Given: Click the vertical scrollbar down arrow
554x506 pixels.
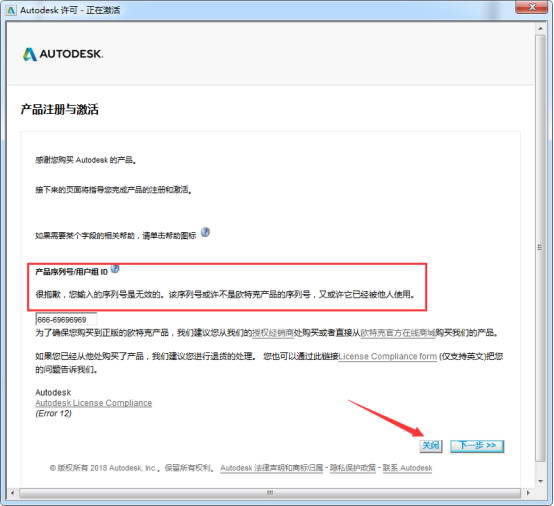Looking at the screenshot, I should pyautogui.click(x=540, y=481).
